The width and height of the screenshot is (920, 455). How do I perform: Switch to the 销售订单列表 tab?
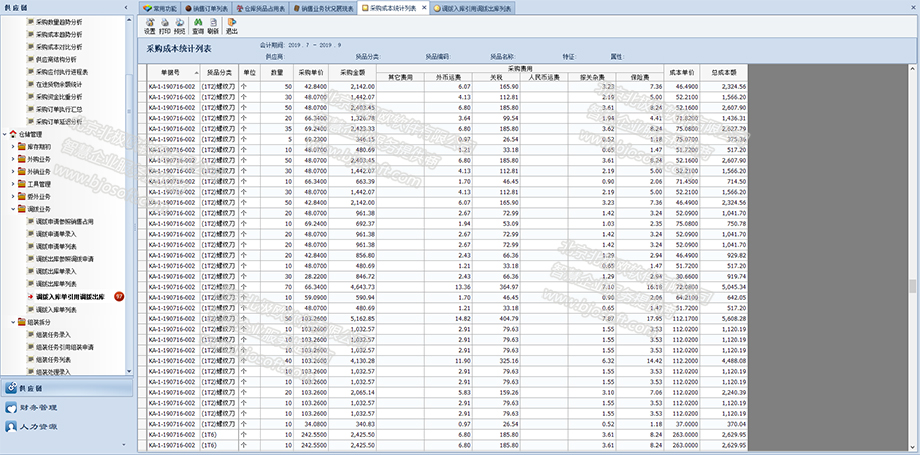(x=207, y=8)
